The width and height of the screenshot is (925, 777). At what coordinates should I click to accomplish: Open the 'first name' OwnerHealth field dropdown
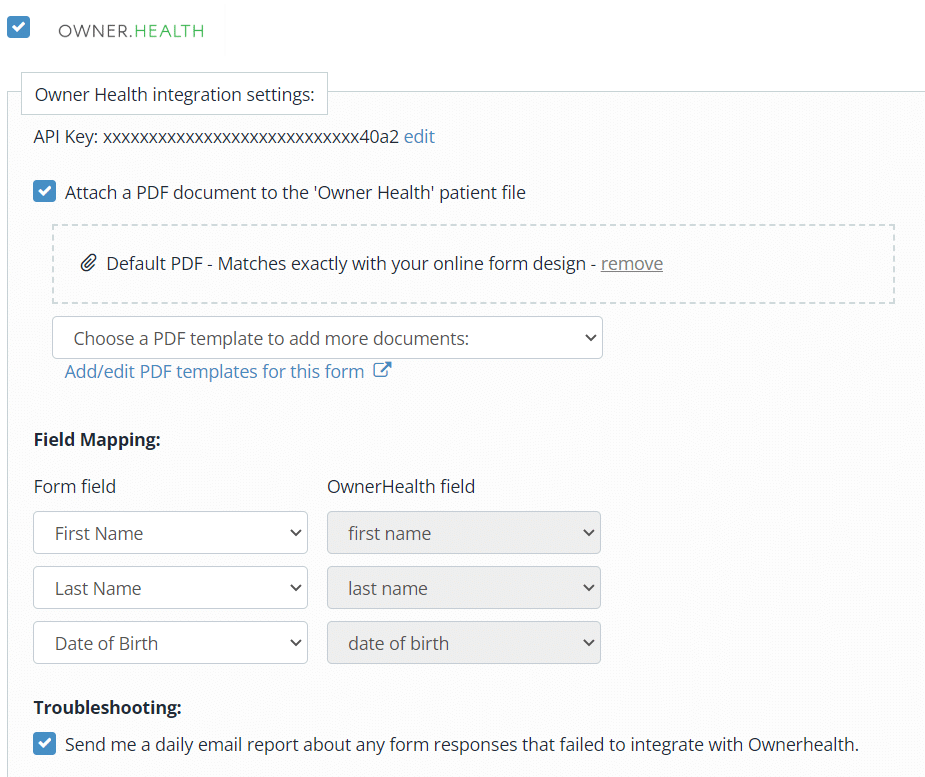click(463, 533)
